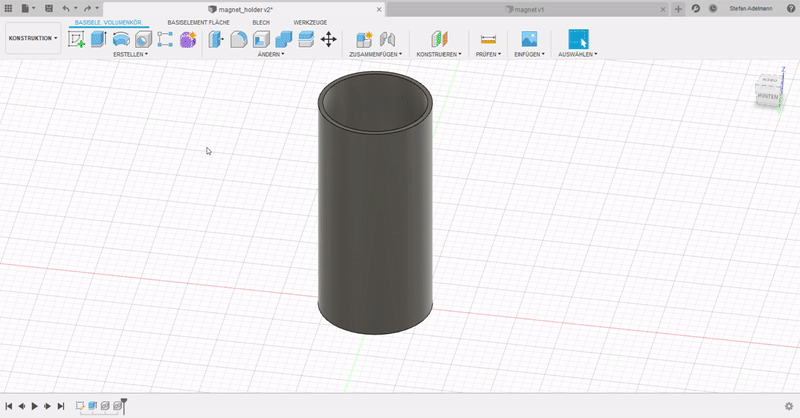Click the Measure tool icon

[x=488, y=40]
